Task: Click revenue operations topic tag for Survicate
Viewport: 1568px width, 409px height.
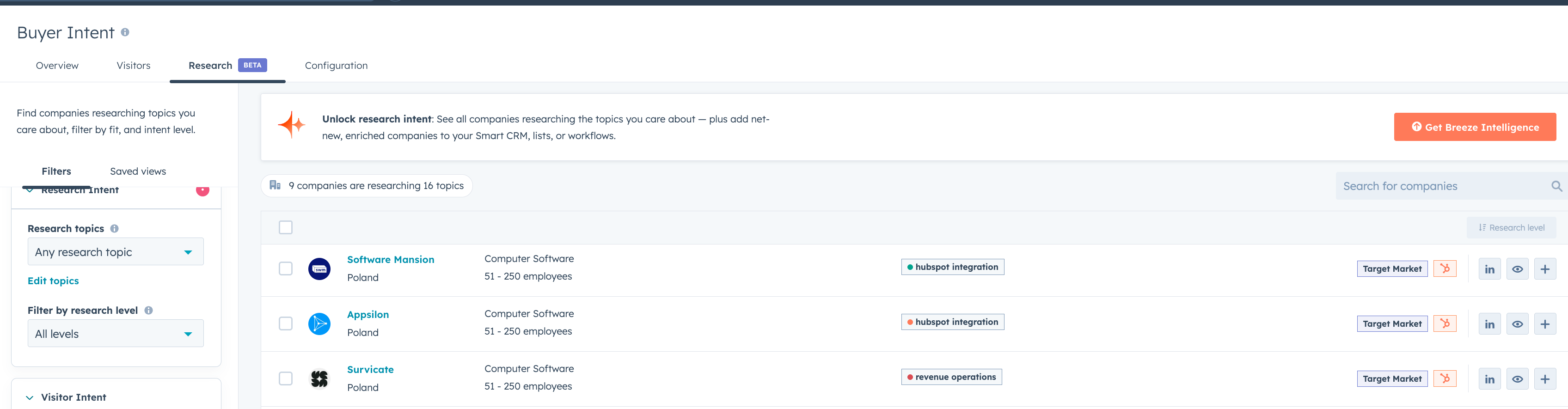Action: [951, 377]
